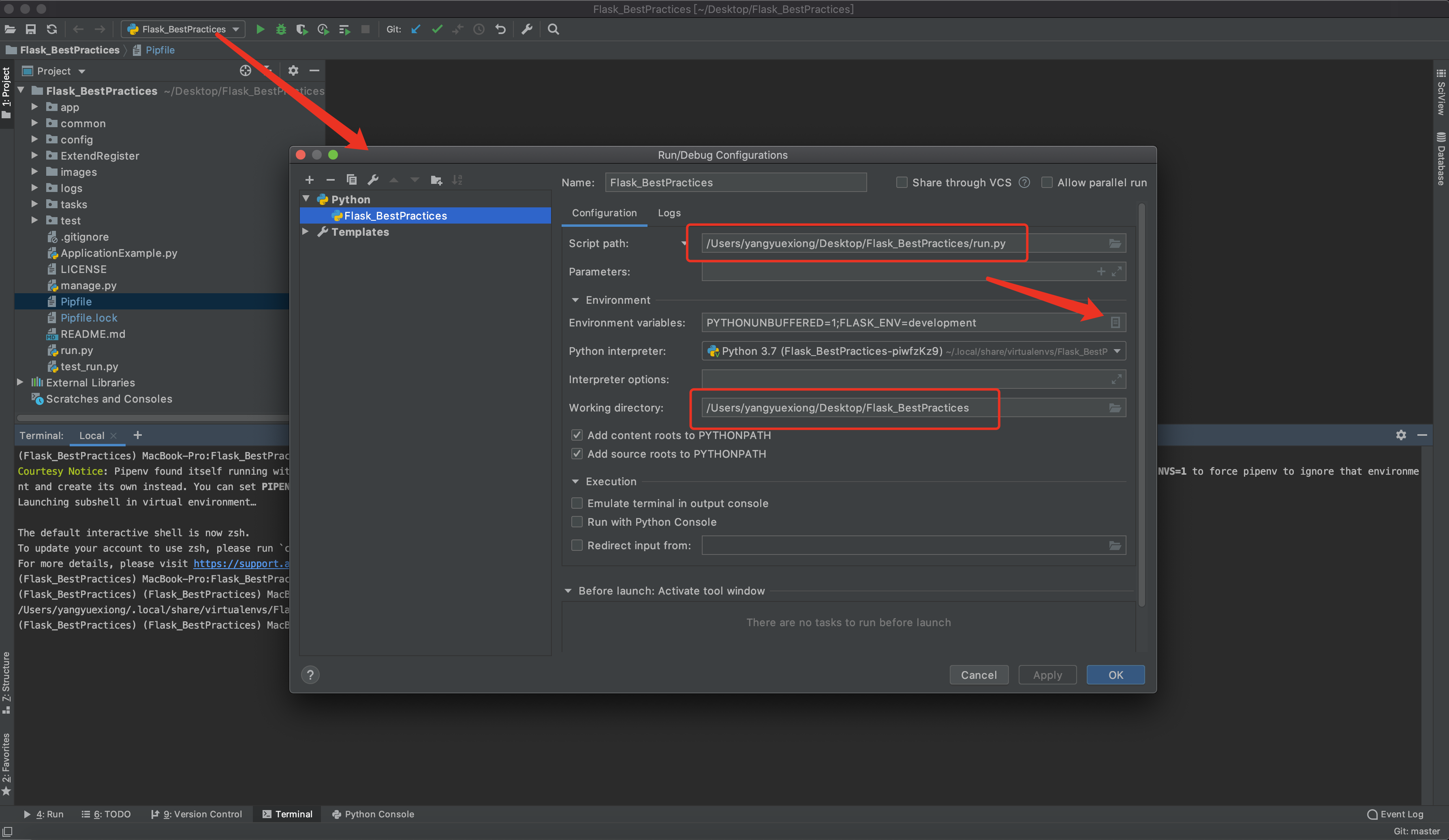This screenshot has width=1449, height=840.
Task: Toggle the Allow parallel run checkbox
Action: click(1047, 182)
